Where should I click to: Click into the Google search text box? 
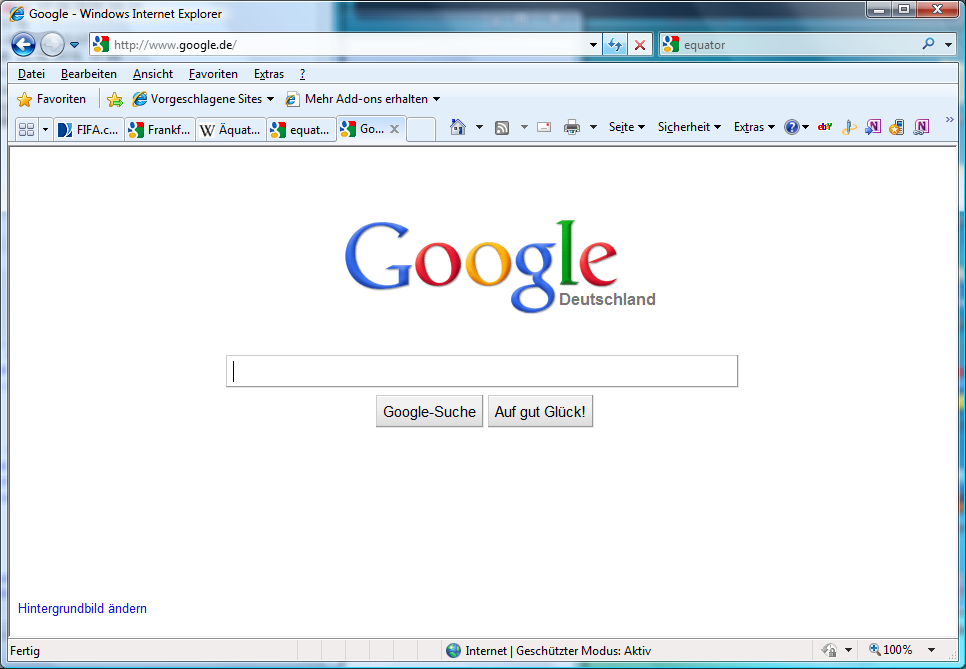tap(482, 371)
